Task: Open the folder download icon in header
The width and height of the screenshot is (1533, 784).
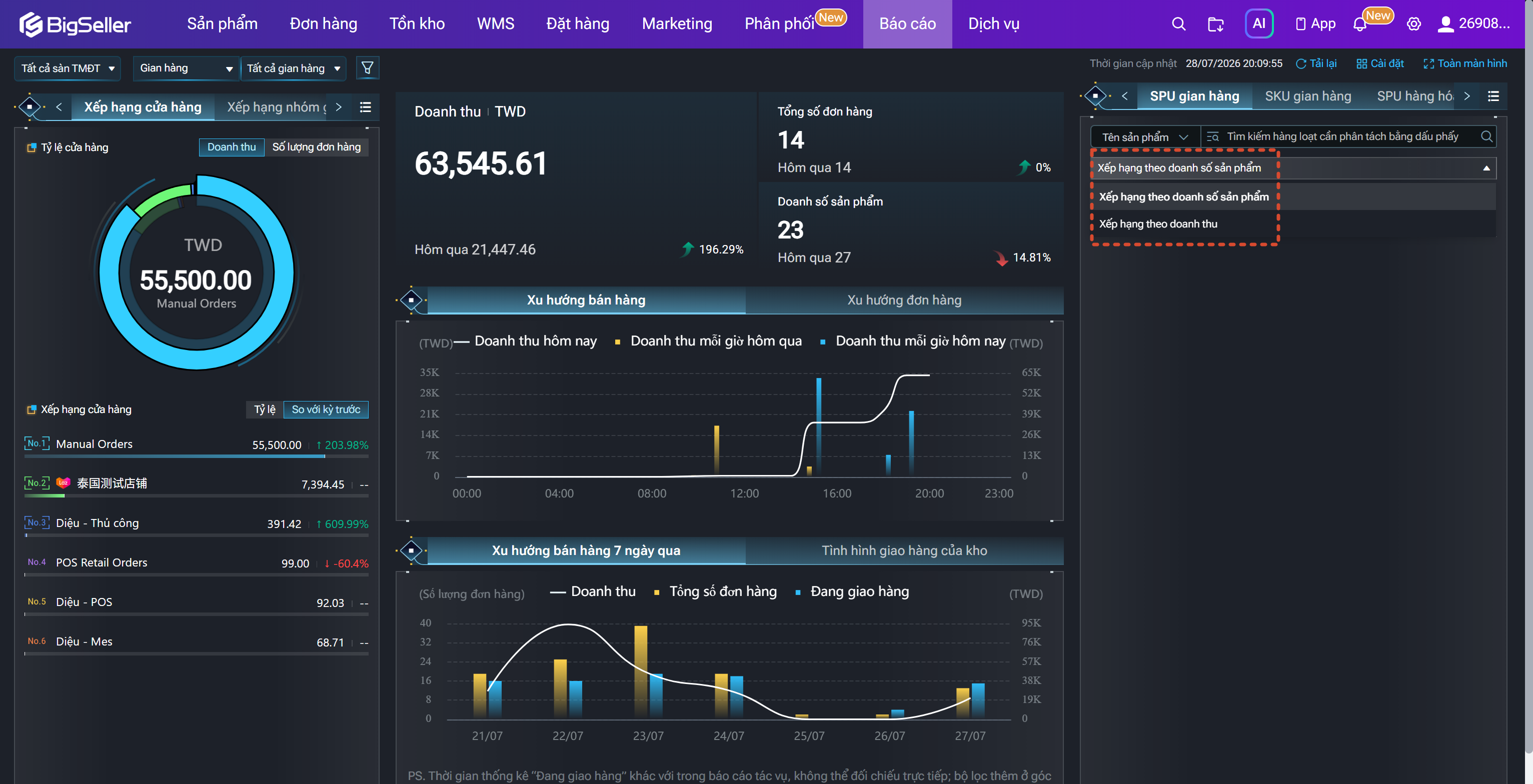Action: 1216,24
